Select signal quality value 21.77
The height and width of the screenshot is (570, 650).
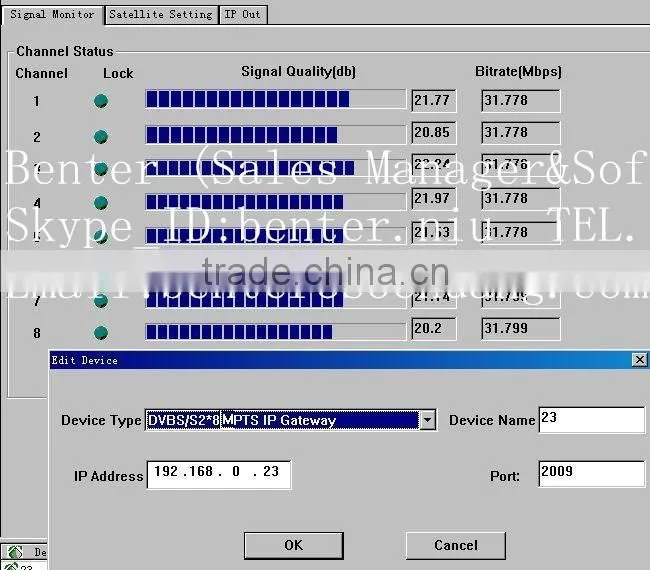tap(434, 101)
